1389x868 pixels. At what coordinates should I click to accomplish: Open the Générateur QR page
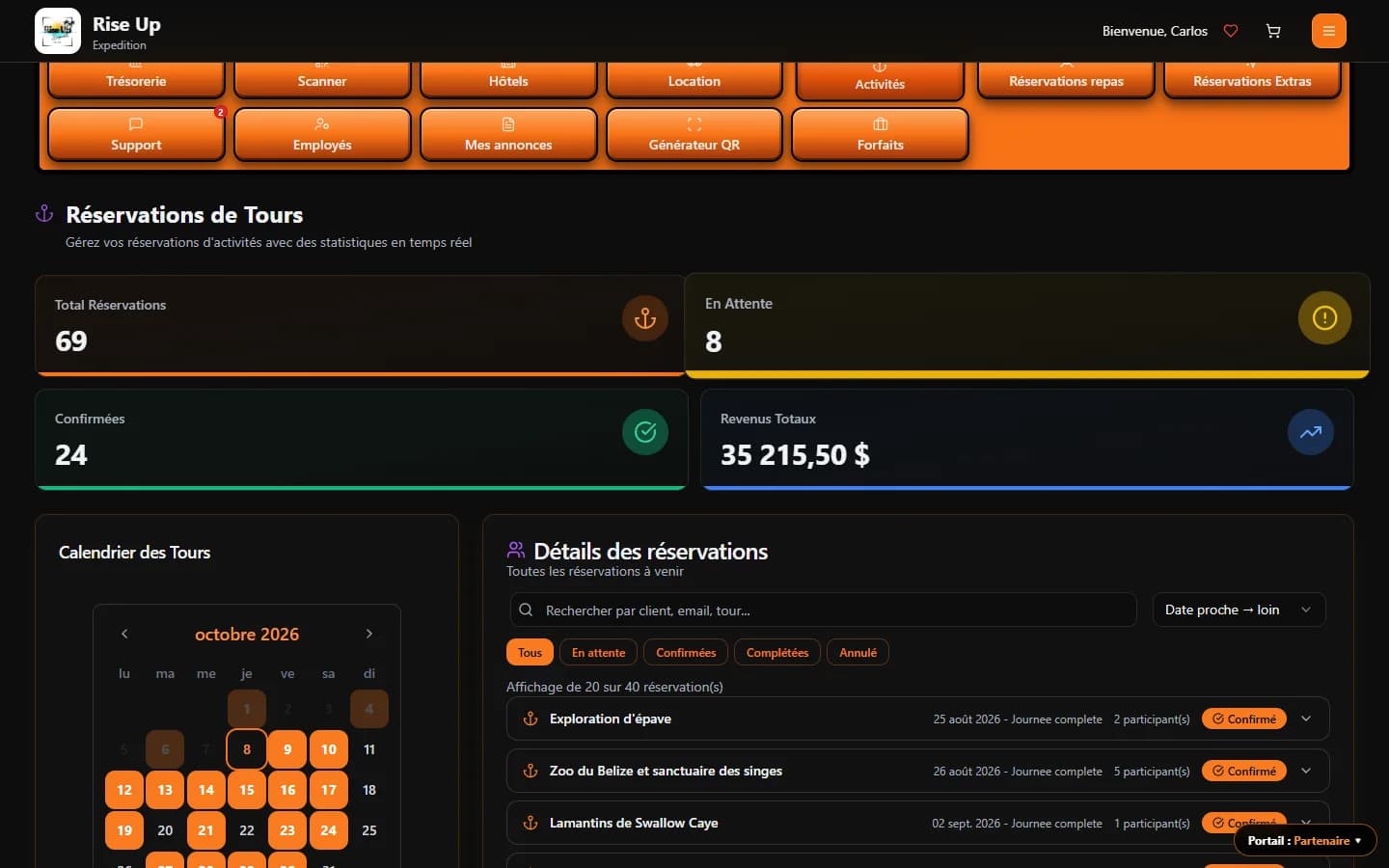[694, 134]
